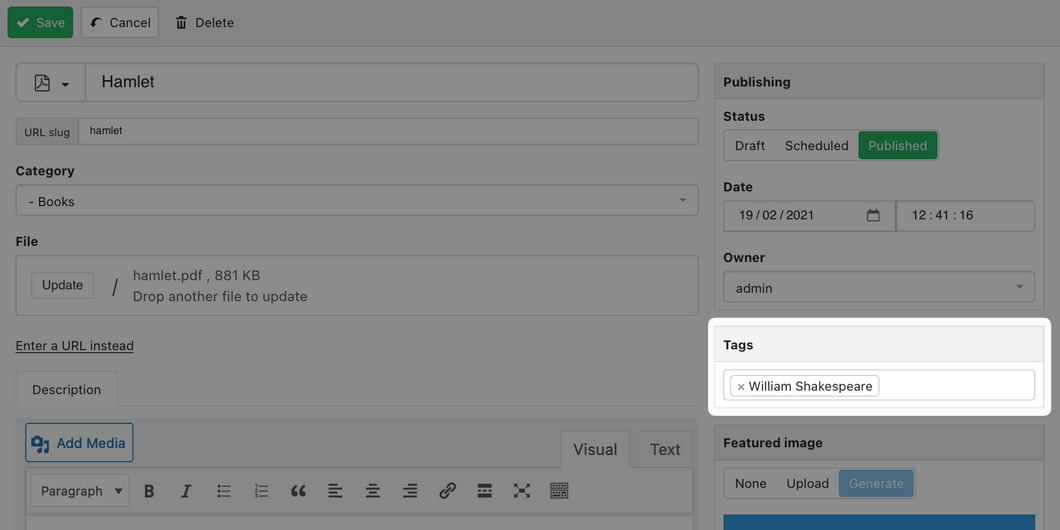
Task: Click hamlet.pdf file name text
Action: coord(168,275)
